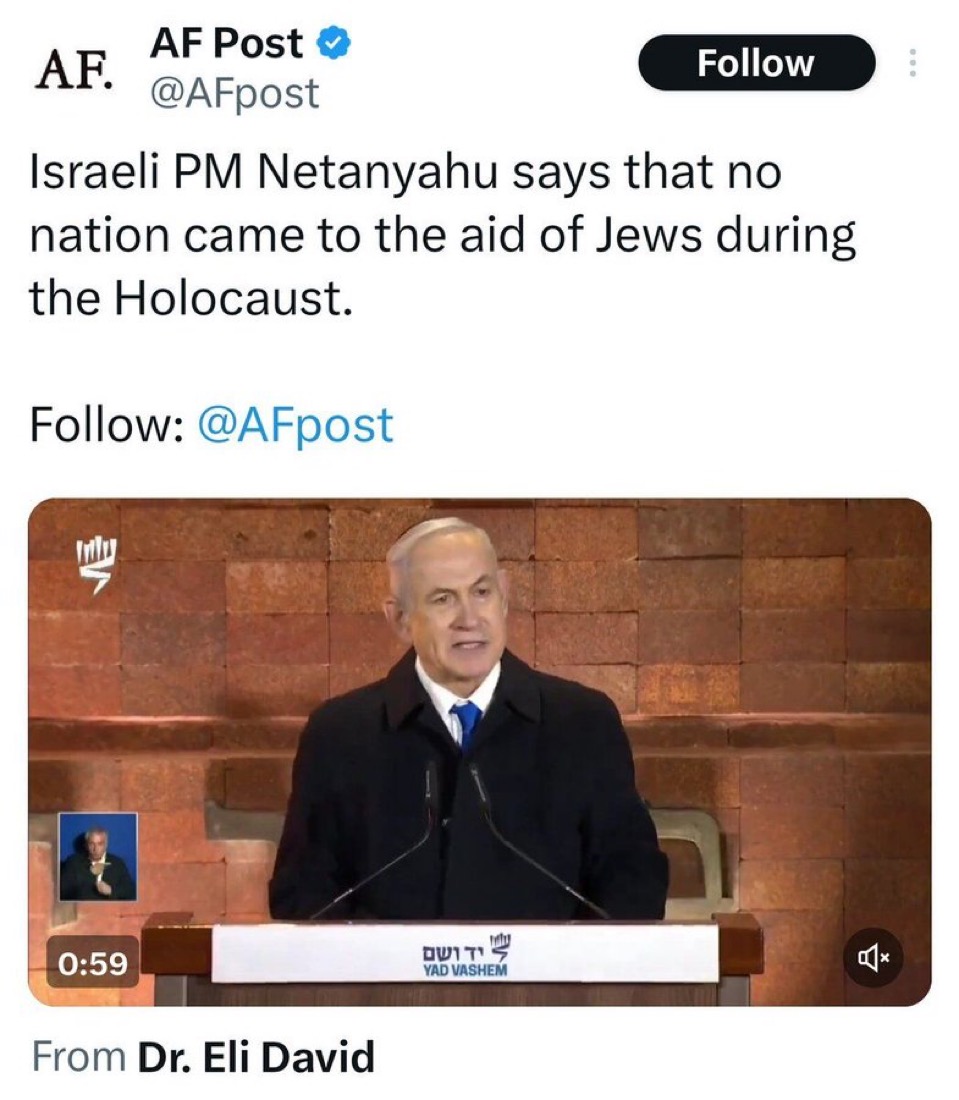Viewport: 959px width, 1100px height.
Task: Open the @AFpost handle under the name
Action: click(x=235, y=93)
